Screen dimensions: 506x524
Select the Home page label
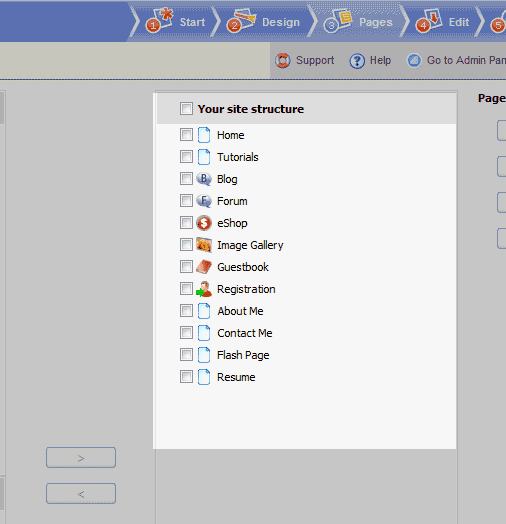pos(231,135)
